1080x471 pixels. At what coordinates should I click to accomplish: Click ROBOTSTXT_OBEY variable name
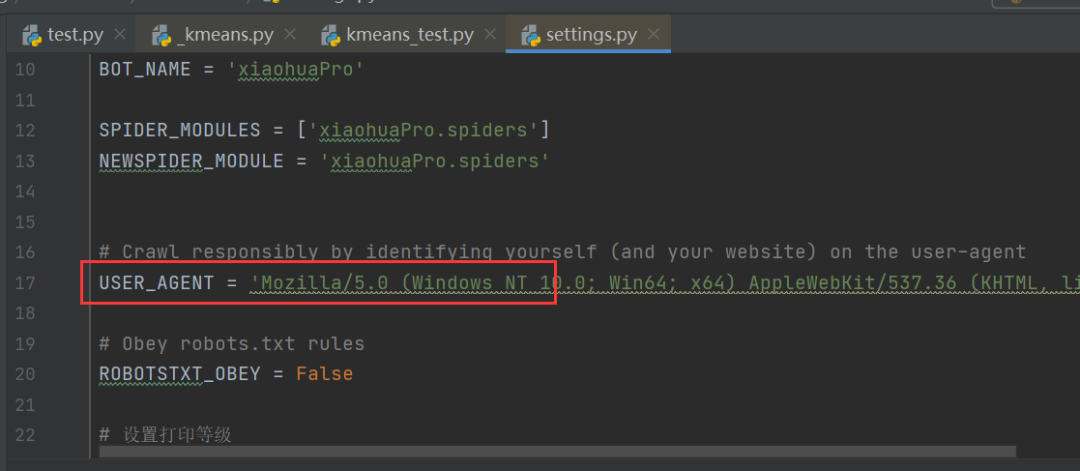[x=180, y=374]
